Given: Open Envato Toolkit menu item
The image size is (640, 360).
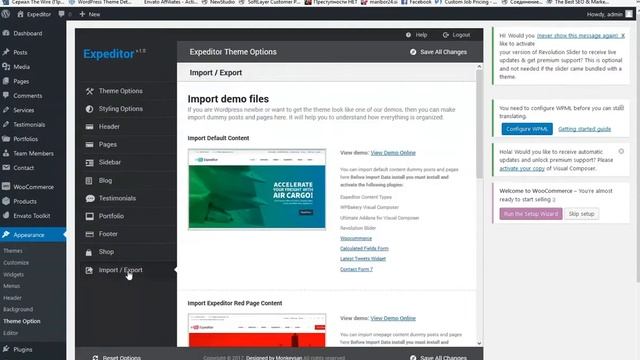Looking at the screenshot, I should click(33, 216).
